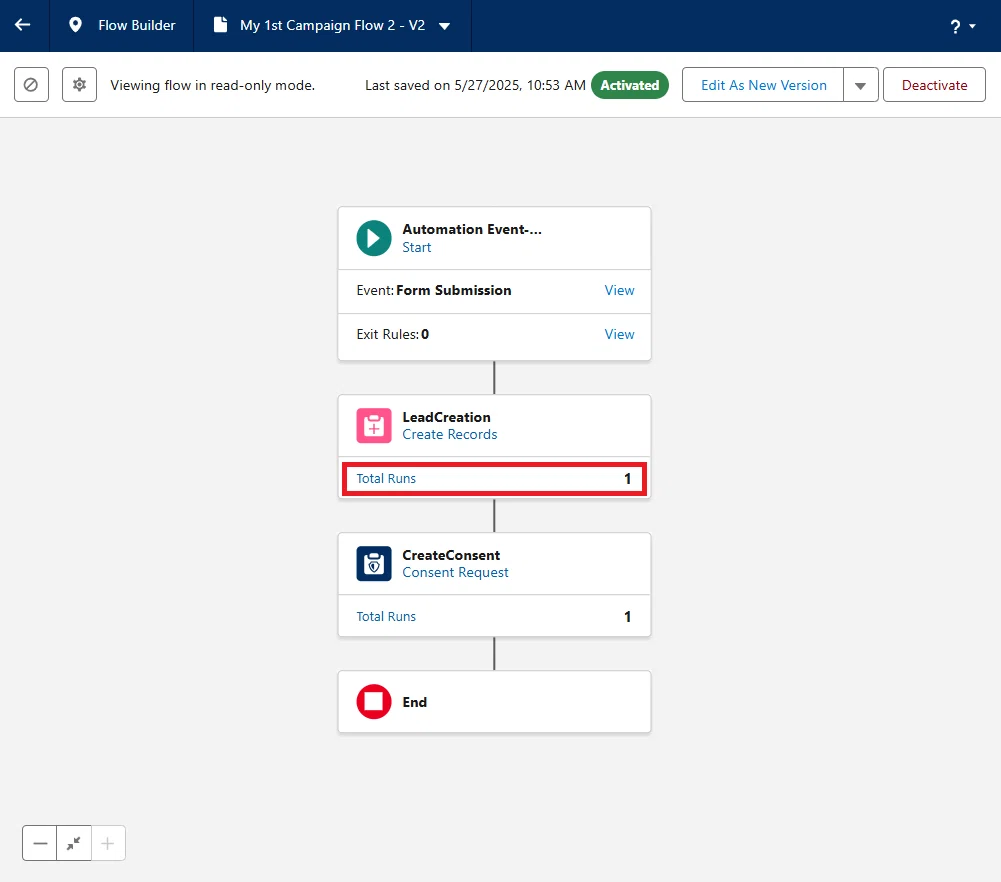View the Form Submission event details

(619, 290)
